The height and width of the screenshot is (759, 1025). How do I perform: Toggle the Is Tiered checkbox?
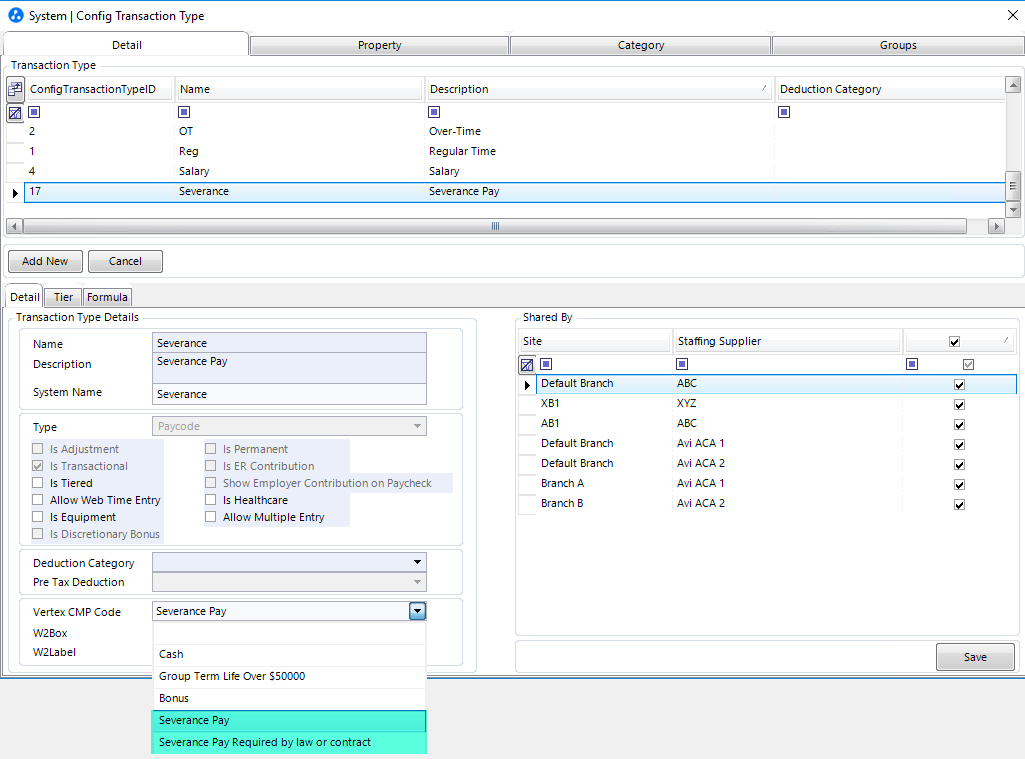tap(38, 483)
